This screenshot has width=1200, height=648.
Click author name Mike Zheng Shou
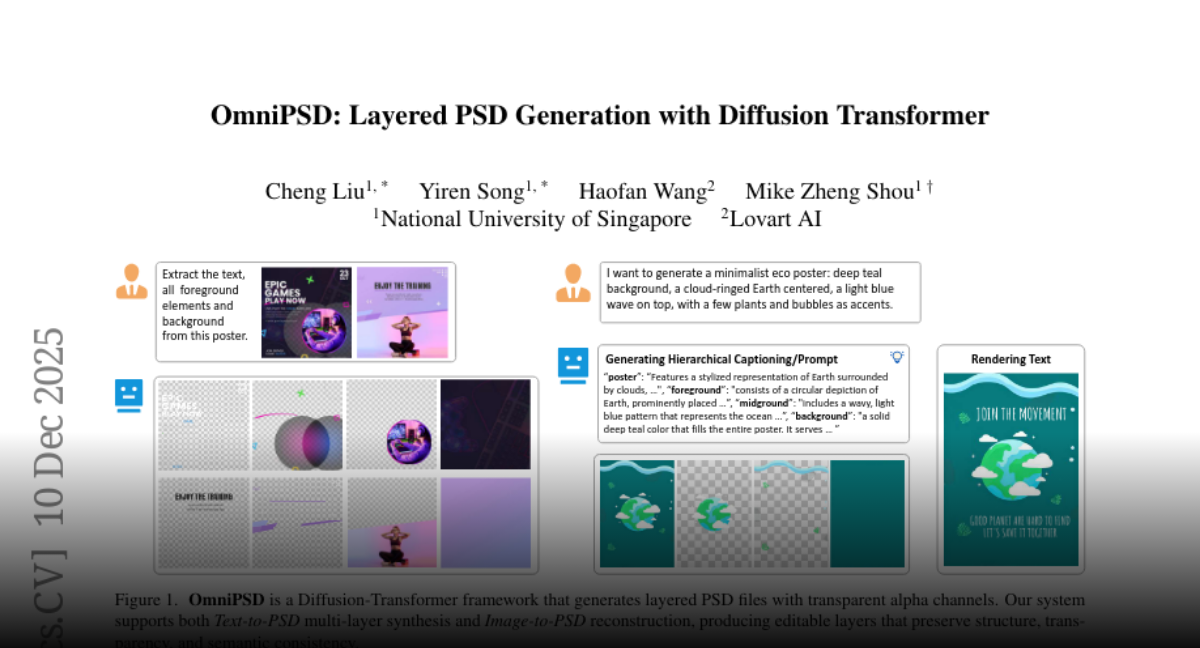[829, 191]
